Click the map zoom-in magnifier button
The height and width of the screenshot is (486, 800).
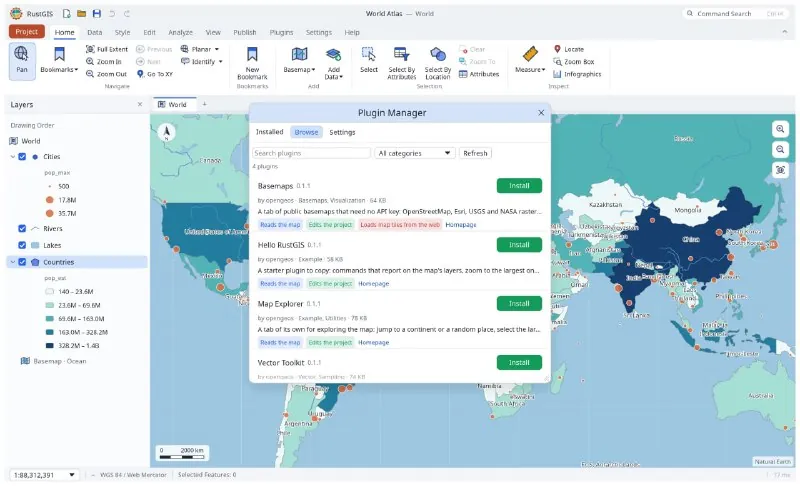[780, 129]
